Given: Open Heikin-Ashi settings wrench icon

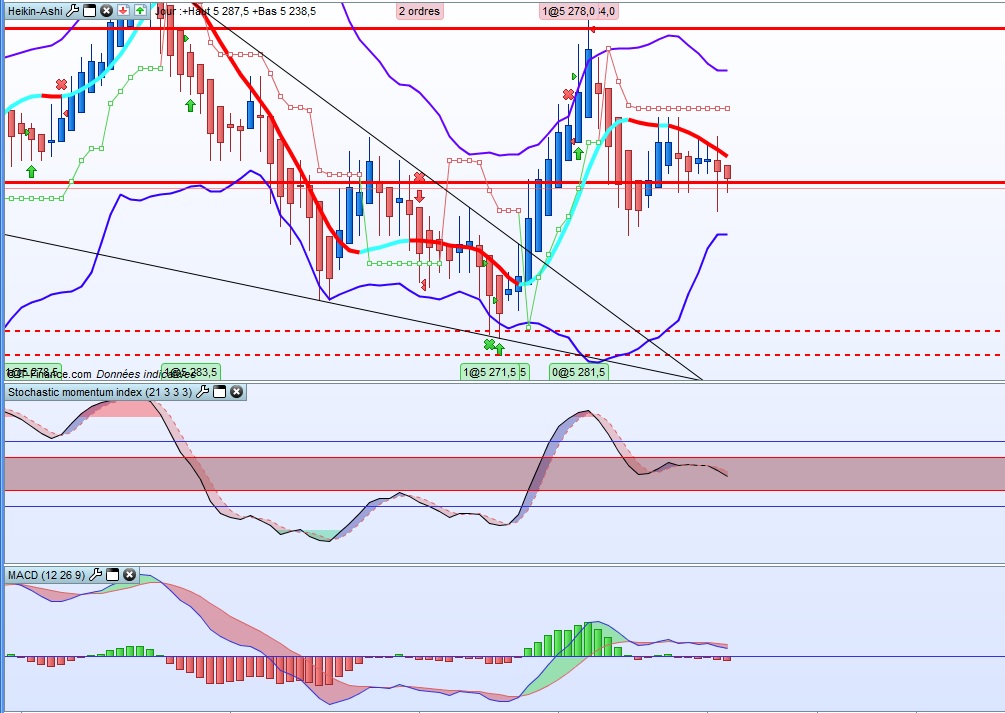Looking at the screenshot, I should click(x=72, y=10).
